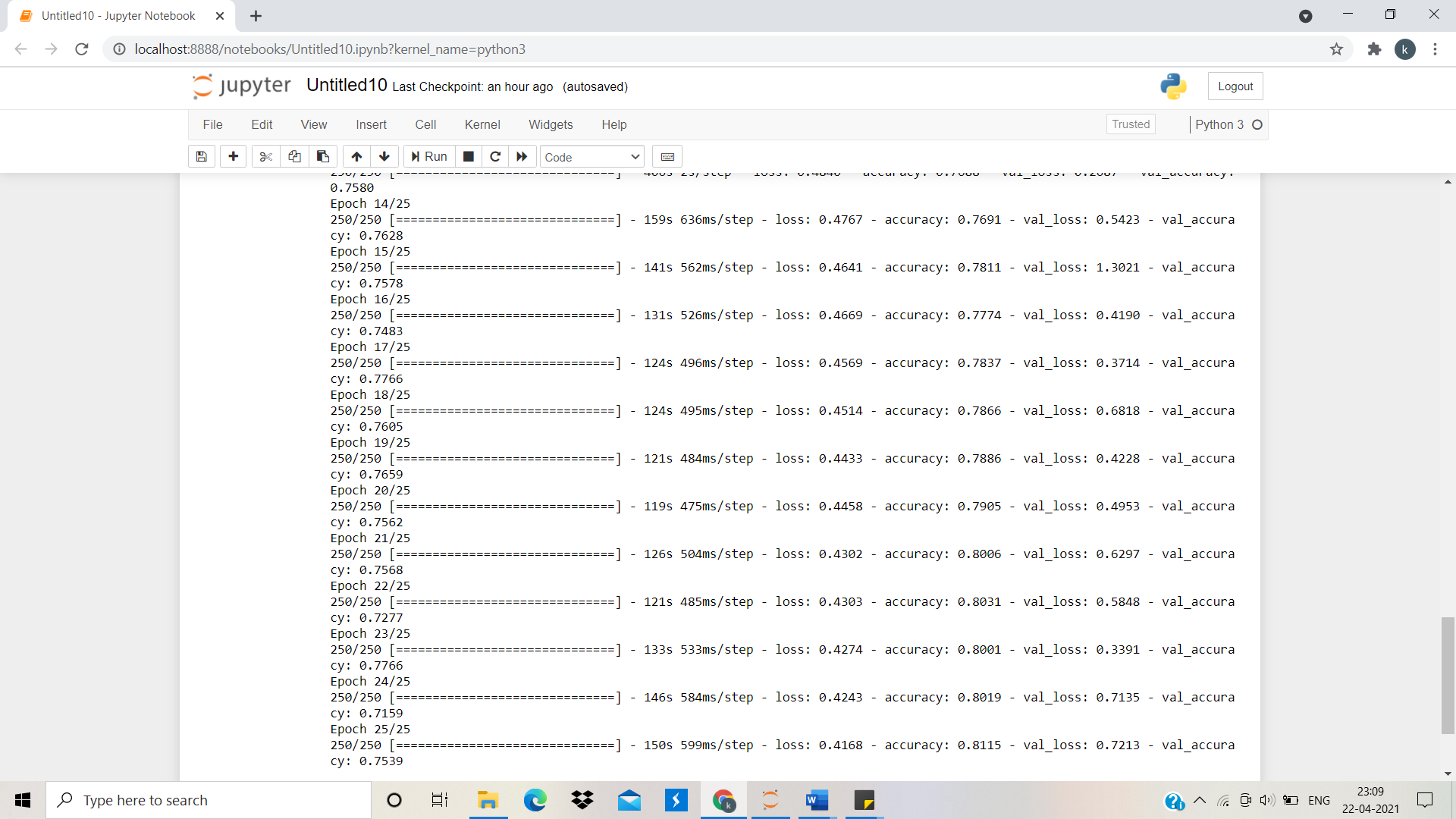Save the notebook using the save icon
This screenshot has width=1456, height=819.
coord(201,156)
